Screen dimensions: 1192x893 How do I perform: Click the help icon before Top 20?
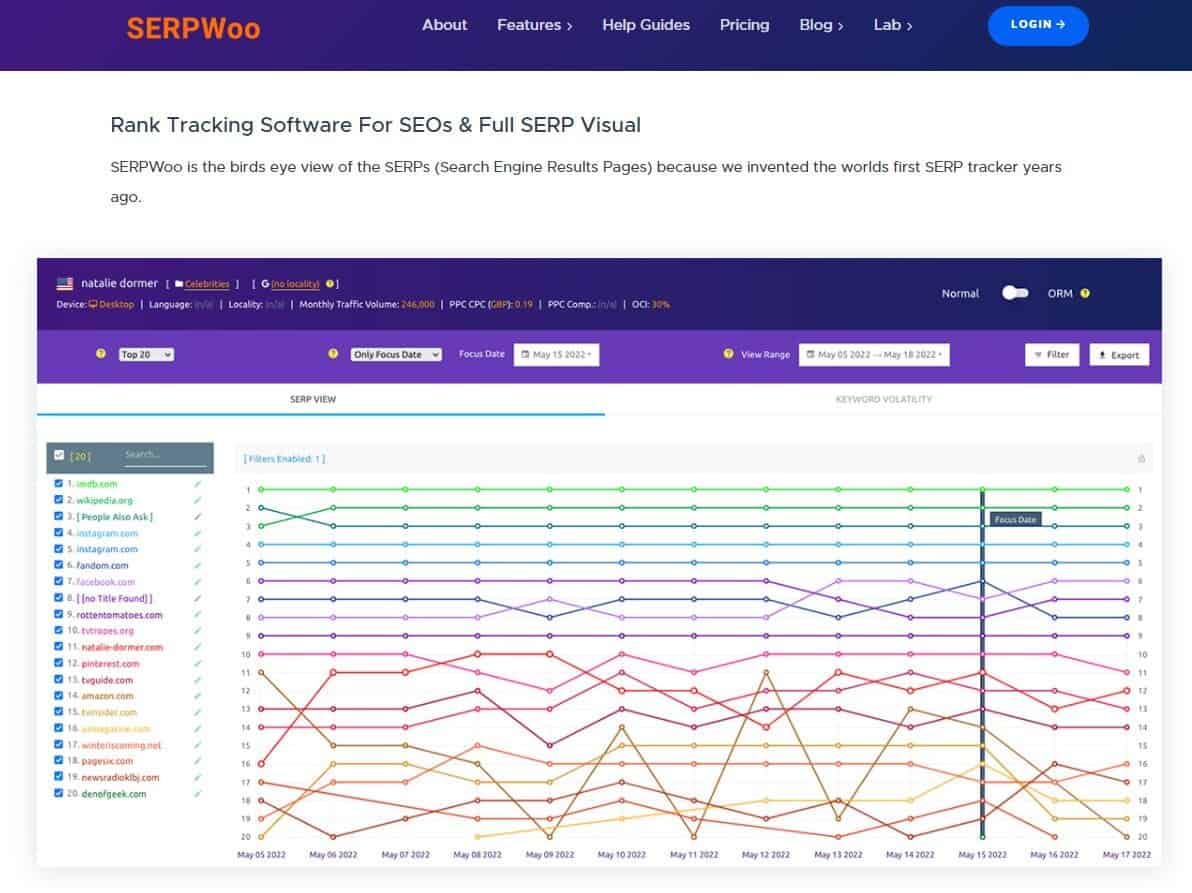point(100,353)
